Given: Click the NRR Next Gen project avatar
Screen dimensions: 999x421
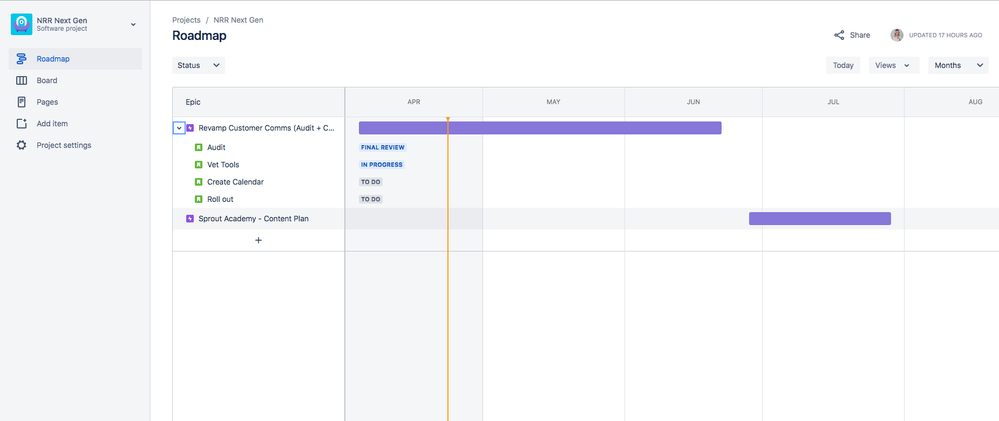Looking at the screenshot, I should click(22, 24).
